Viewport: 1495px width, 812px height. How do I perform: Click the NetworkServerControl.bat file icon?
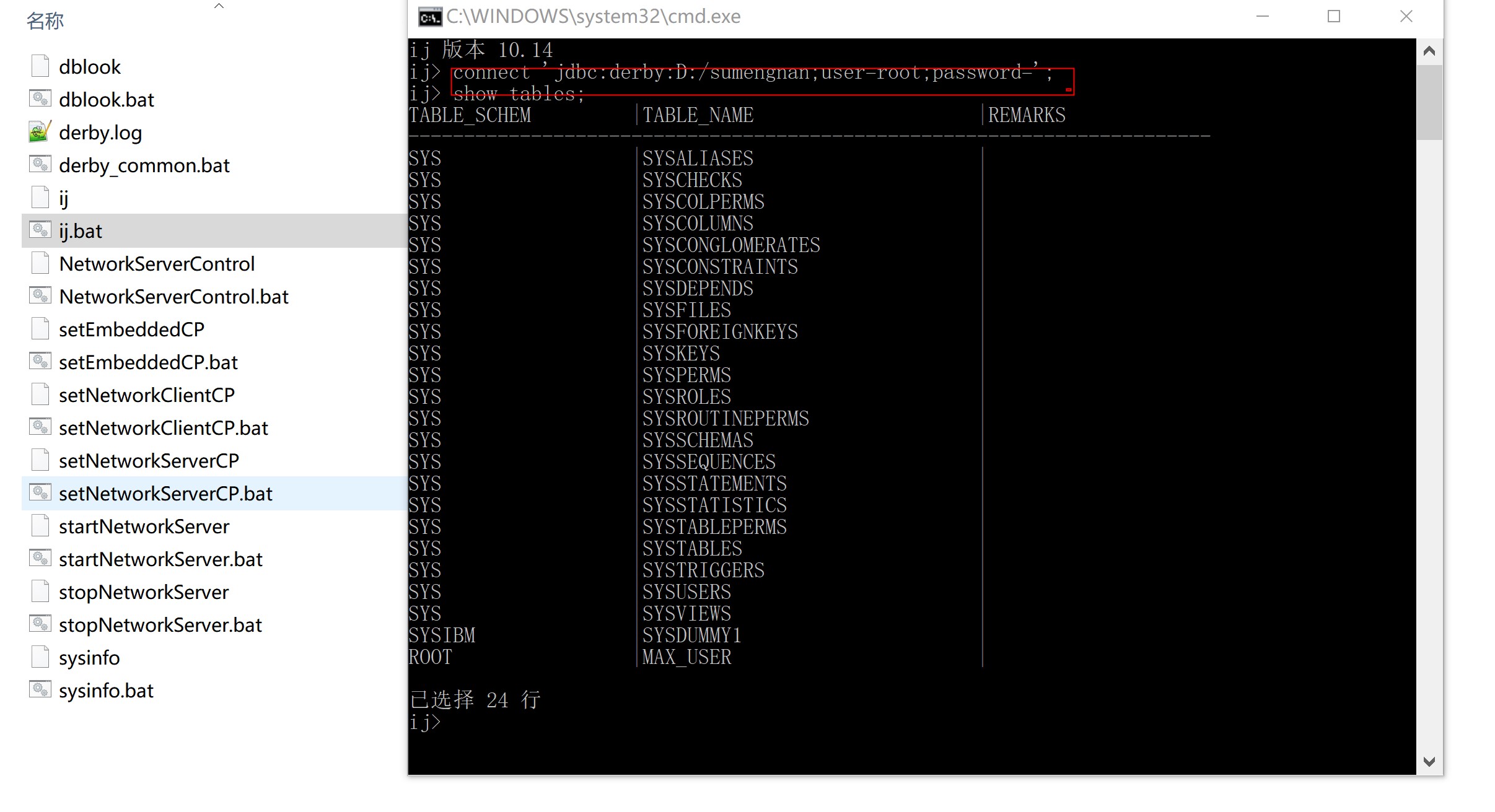(40, 295)
